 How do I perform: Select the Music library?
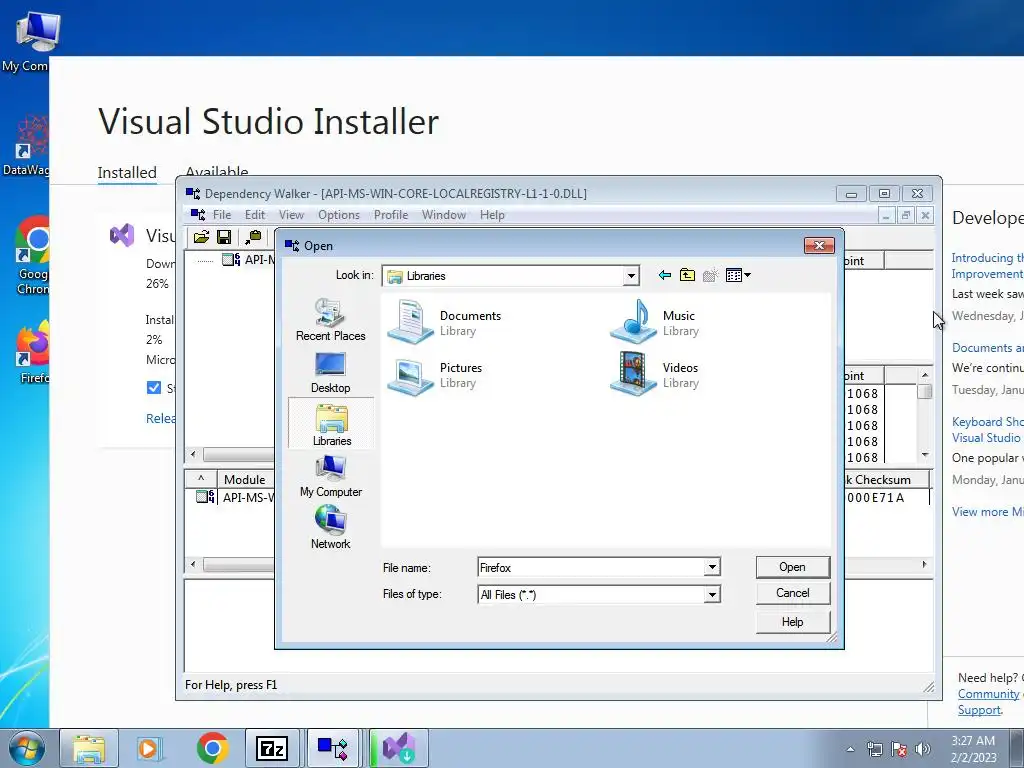coord(654,322)
